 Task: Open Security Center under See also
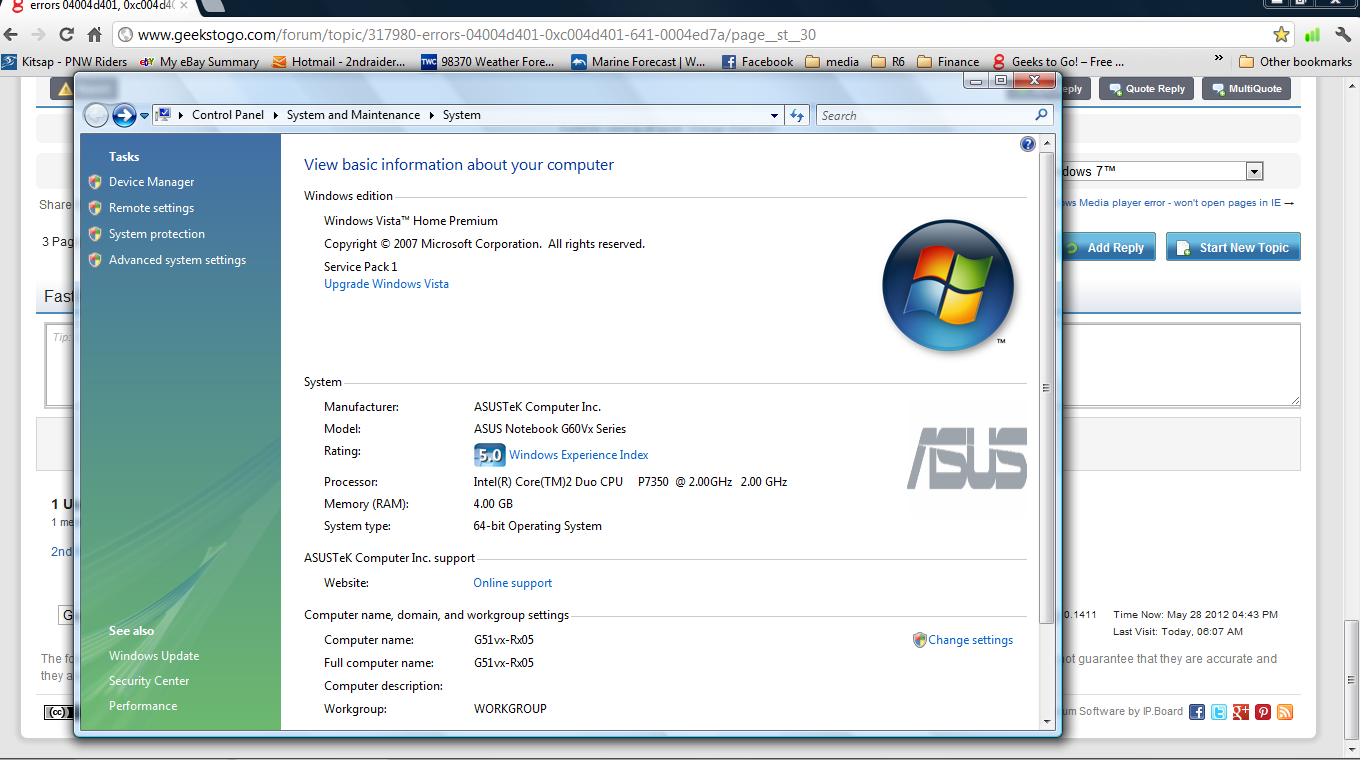click(149, 681)
